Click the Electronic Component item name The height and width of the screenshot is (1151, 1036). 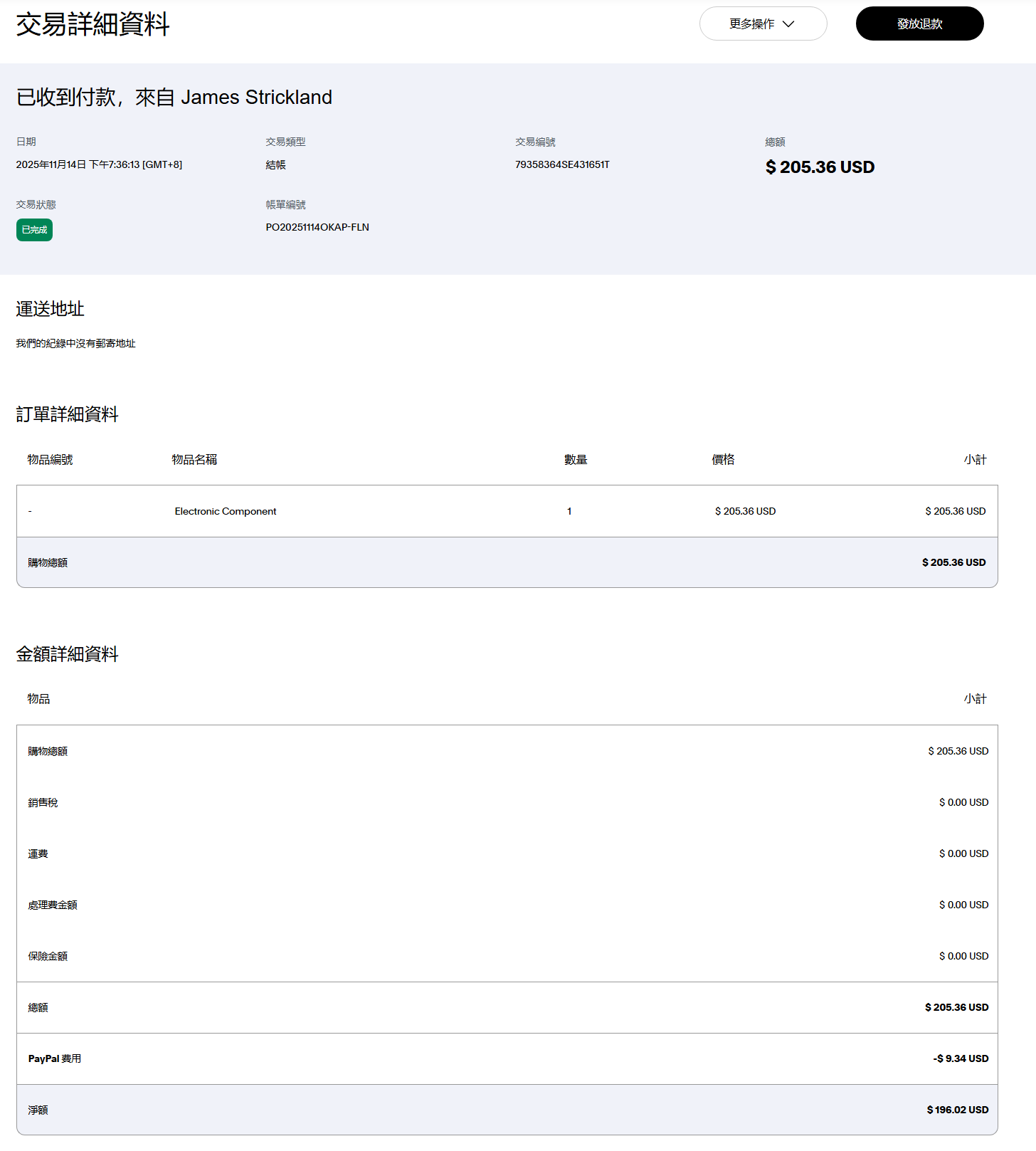click(226, 511)
